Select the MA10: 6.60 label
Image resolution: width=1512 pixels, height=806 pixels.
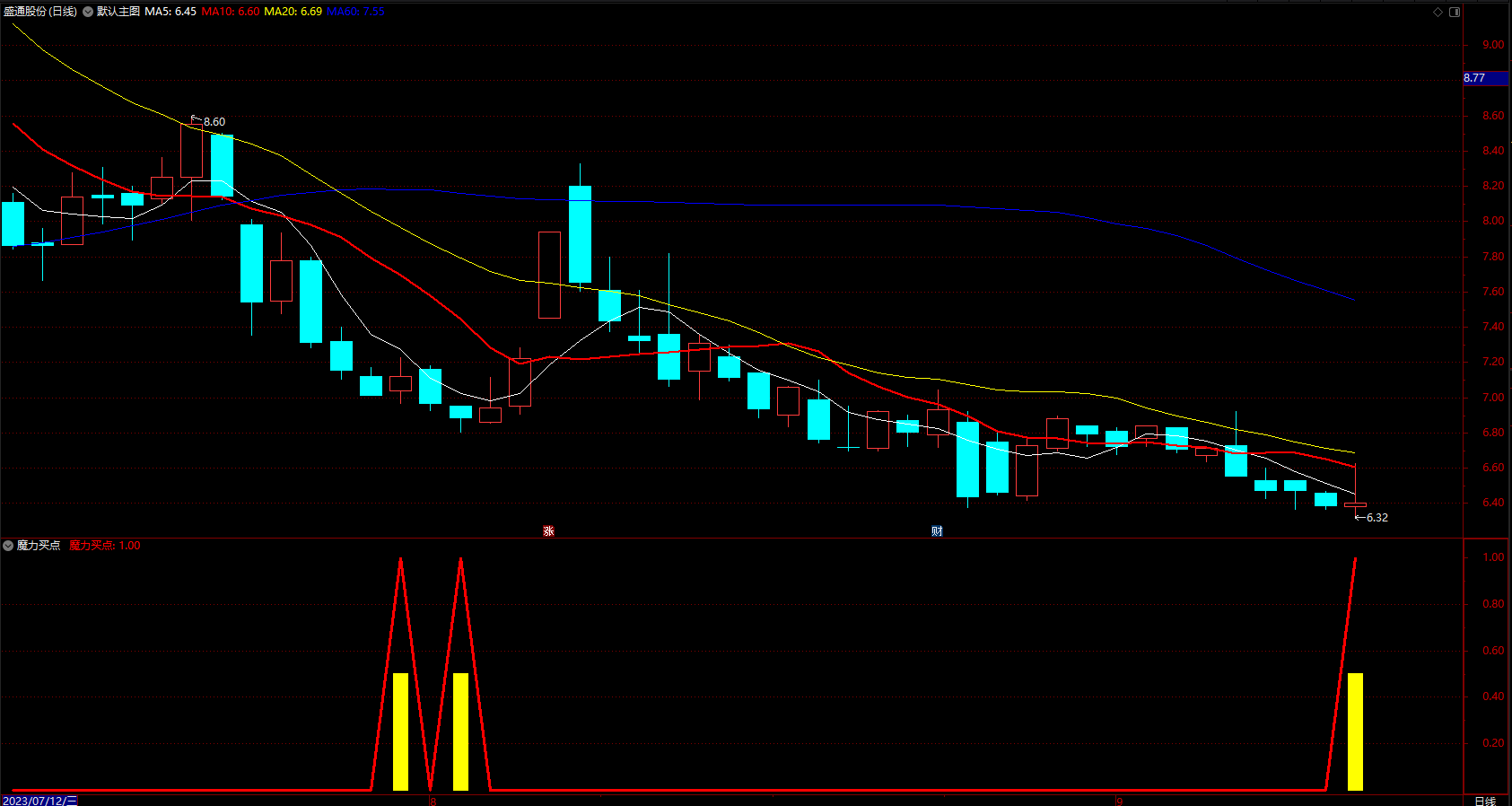coord(231,12)
